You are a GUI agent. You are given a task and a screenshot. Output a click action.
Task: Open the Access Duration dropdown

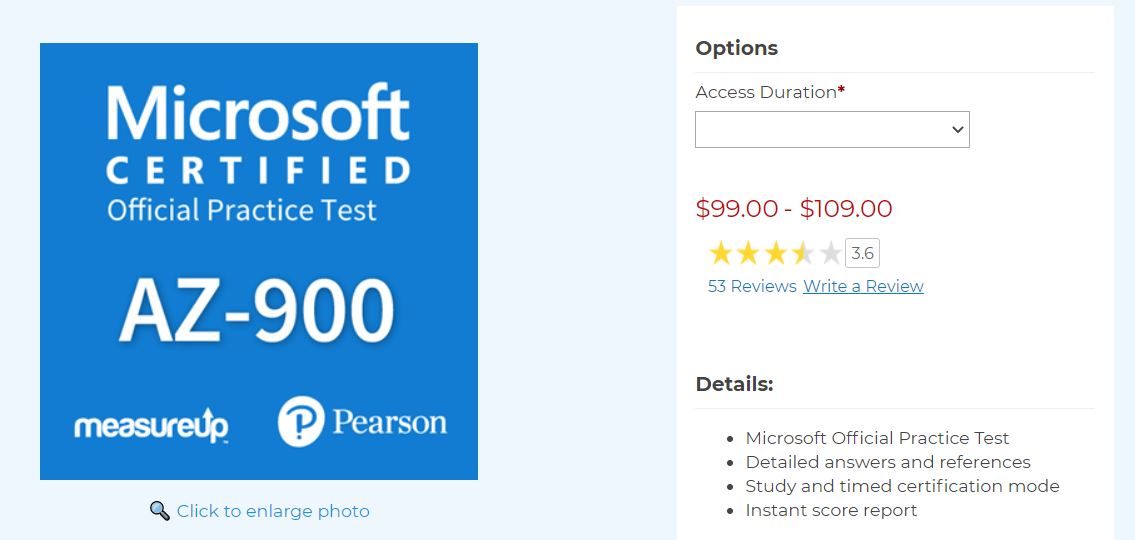831,130
